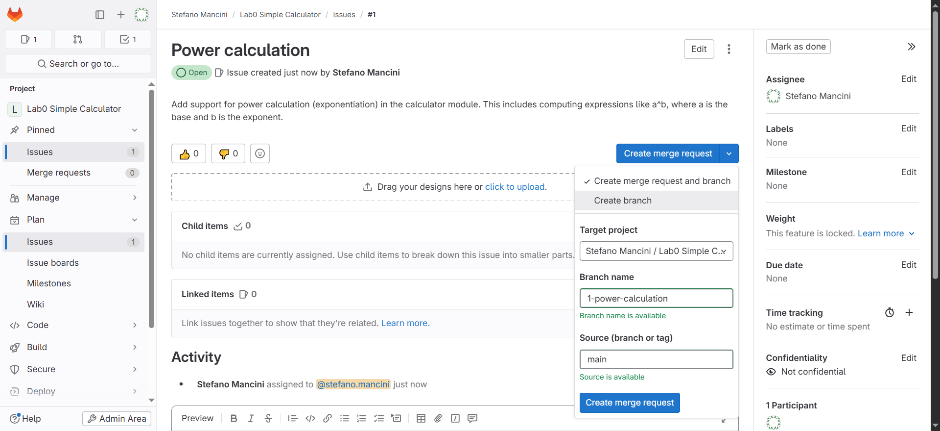
Task: Click the blue Create merge request button in dropdown
Action: 629,403
